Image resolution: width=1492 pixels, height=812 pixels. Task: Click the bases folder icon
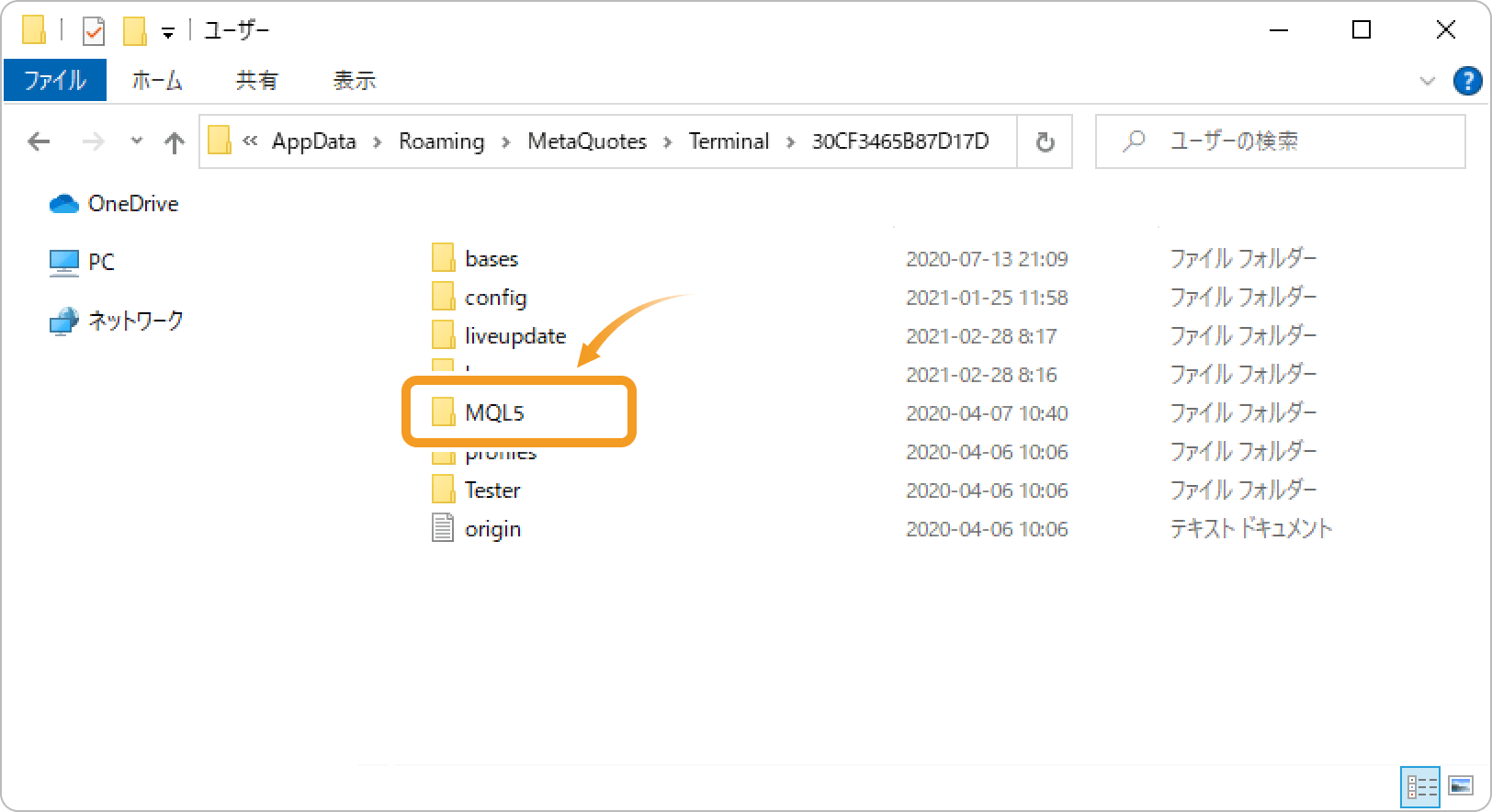[x=443, y=258]
